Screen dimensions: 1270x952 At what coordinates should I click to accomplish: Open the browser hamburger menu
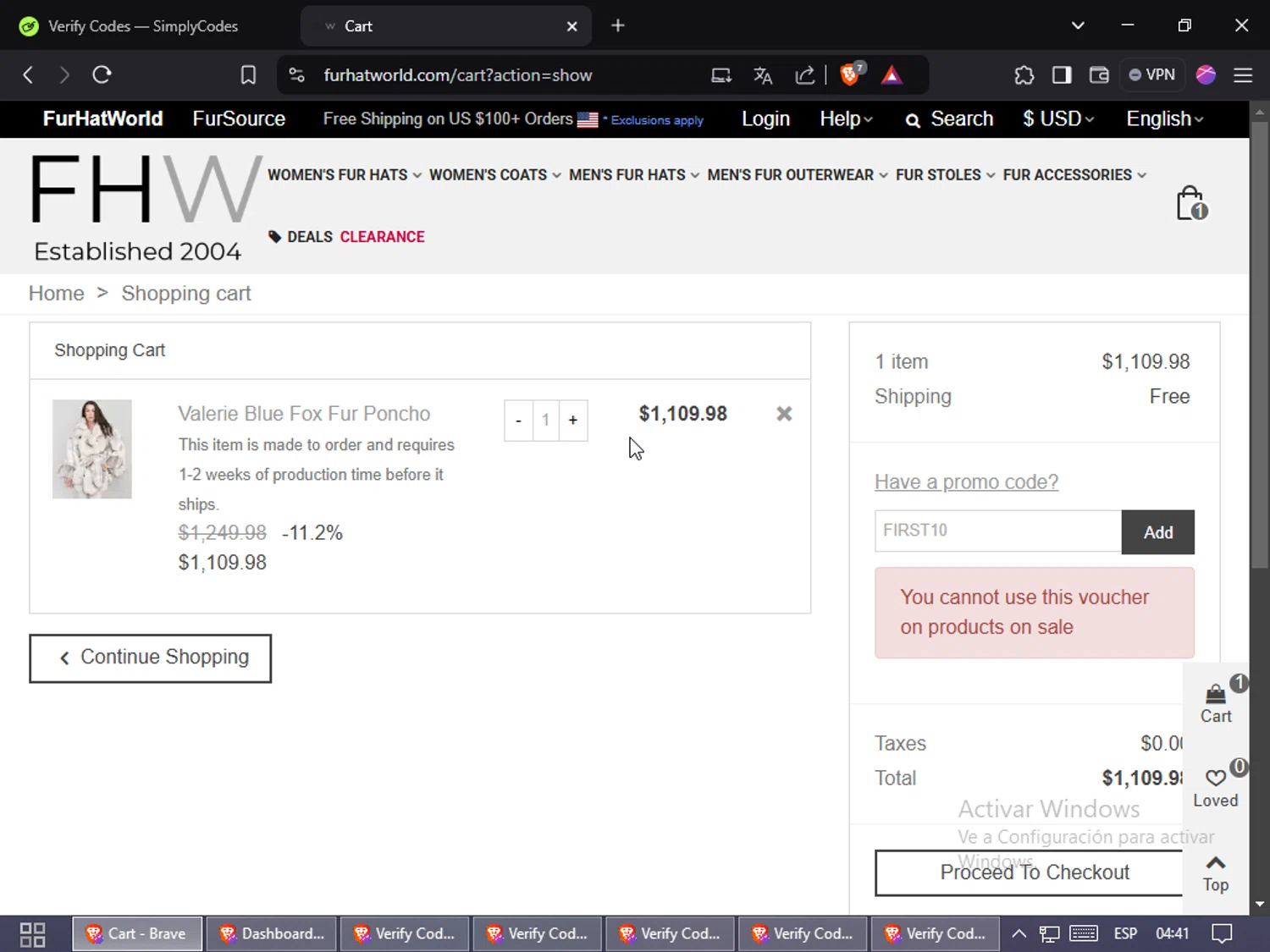(1243, 74)
